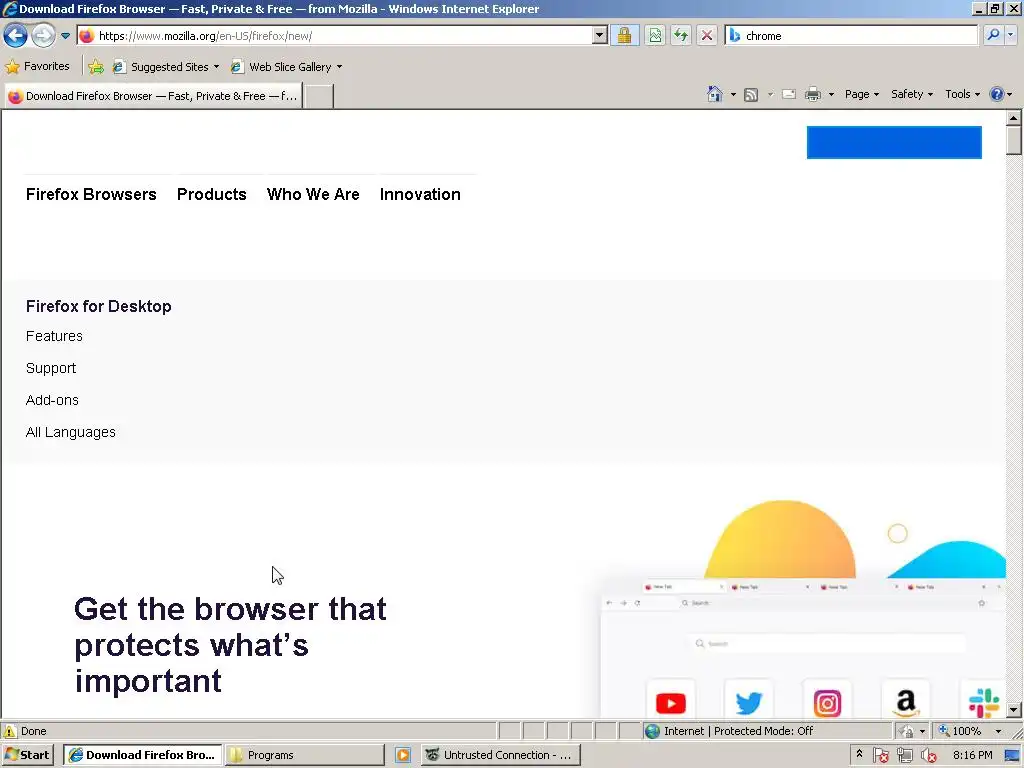Add page to Favorites Bar icon
Screen dimensions: 1024x768
tap(96, 67)
